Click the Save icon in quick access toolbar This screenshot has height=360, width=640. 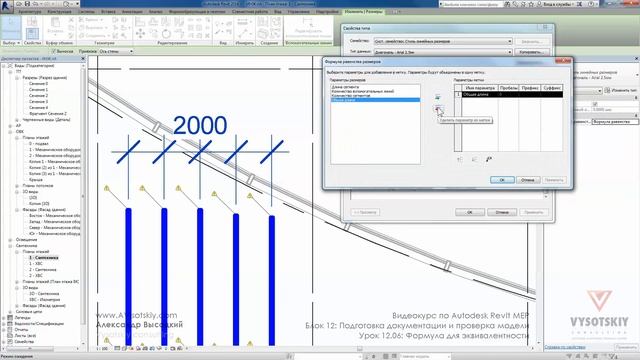(x=27, y=4)
